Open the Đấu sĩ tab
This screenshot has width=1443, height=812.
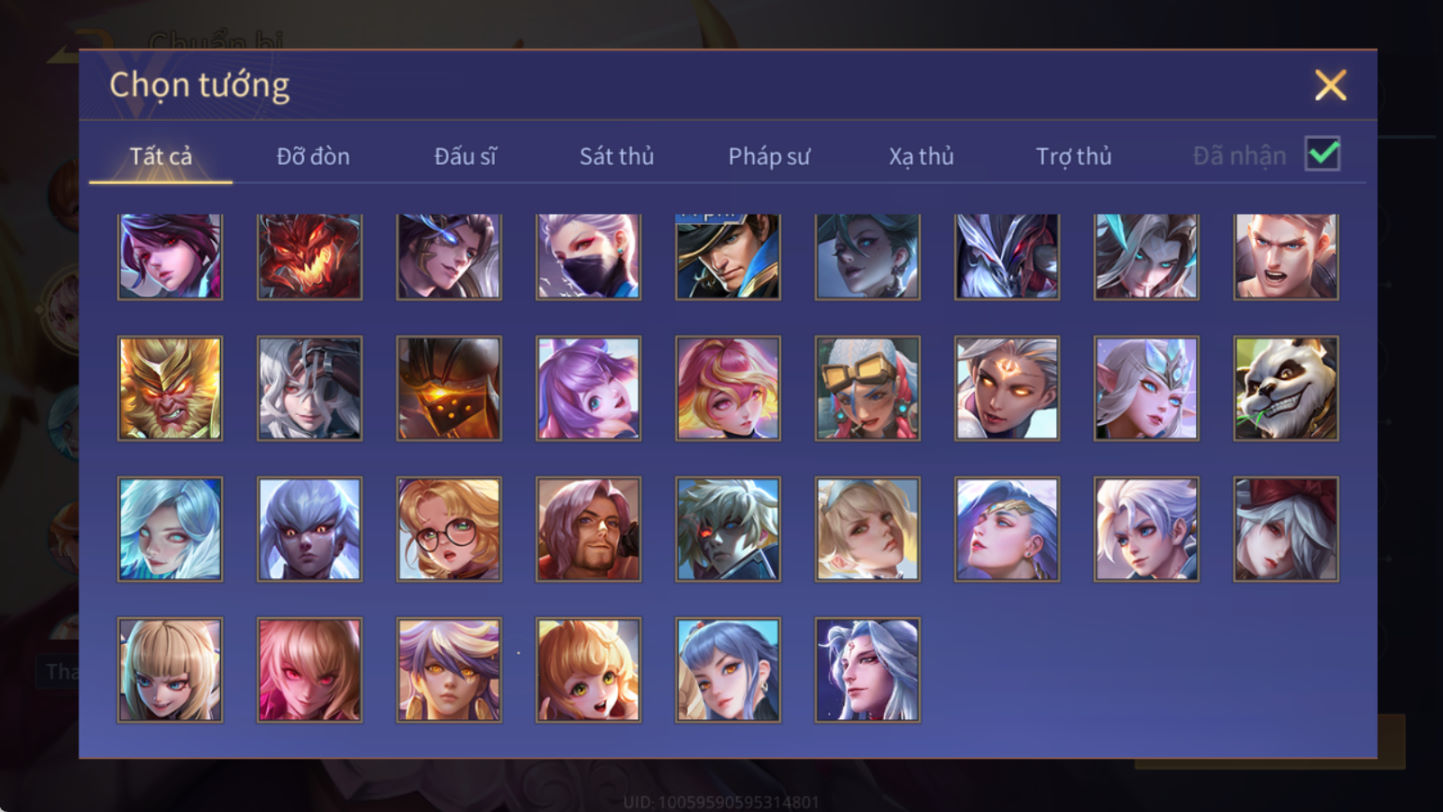click(x=465, y=156)
